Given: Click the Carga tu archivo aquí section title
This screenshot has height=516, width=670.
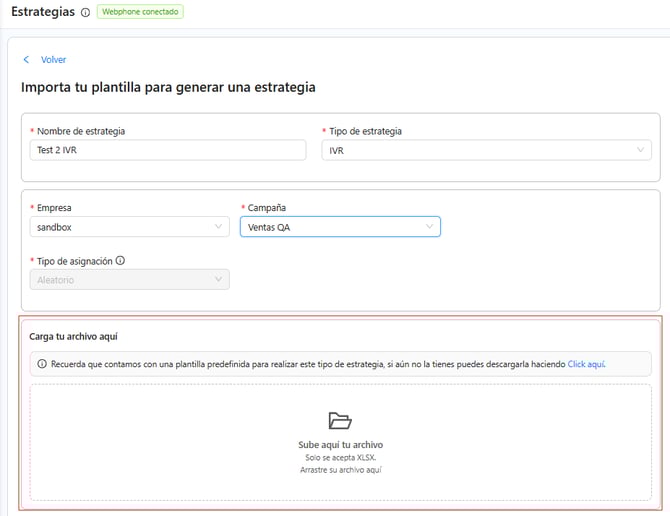Looking at the screenshot, I should (74, 336).
